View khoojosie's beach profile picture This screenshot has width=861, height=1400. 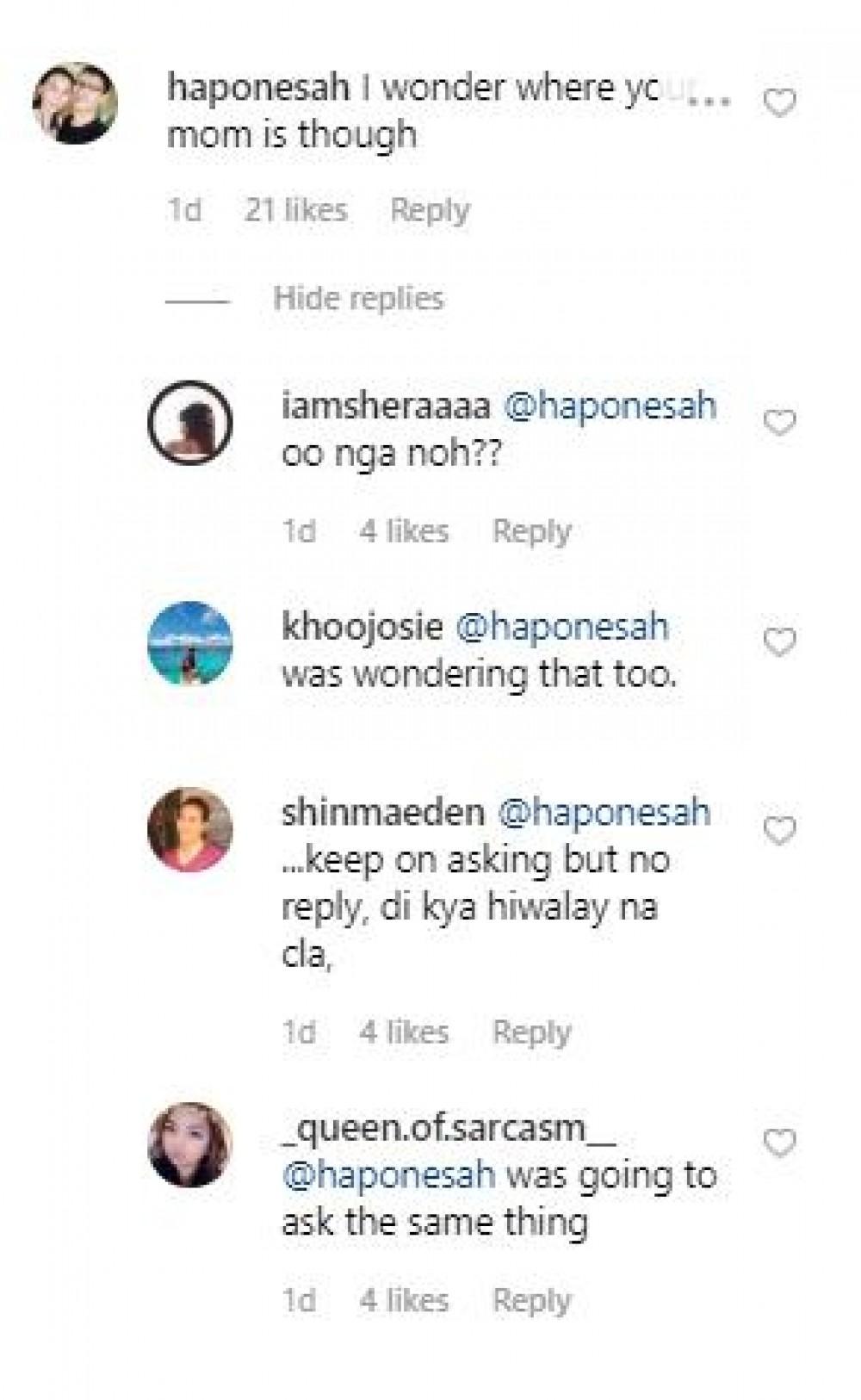pos(190,643)
